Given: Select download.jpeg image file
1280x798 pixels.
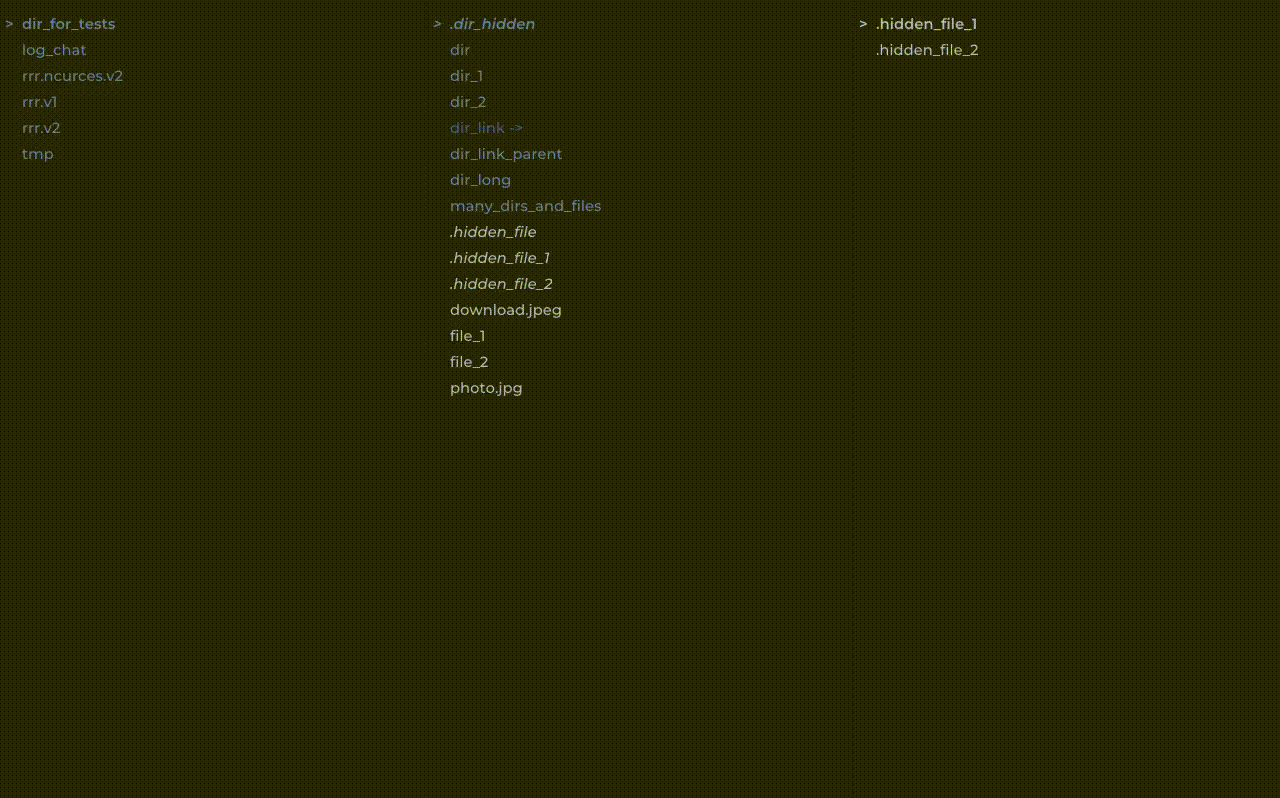Looking at the screenshot, I should [505, 310].
